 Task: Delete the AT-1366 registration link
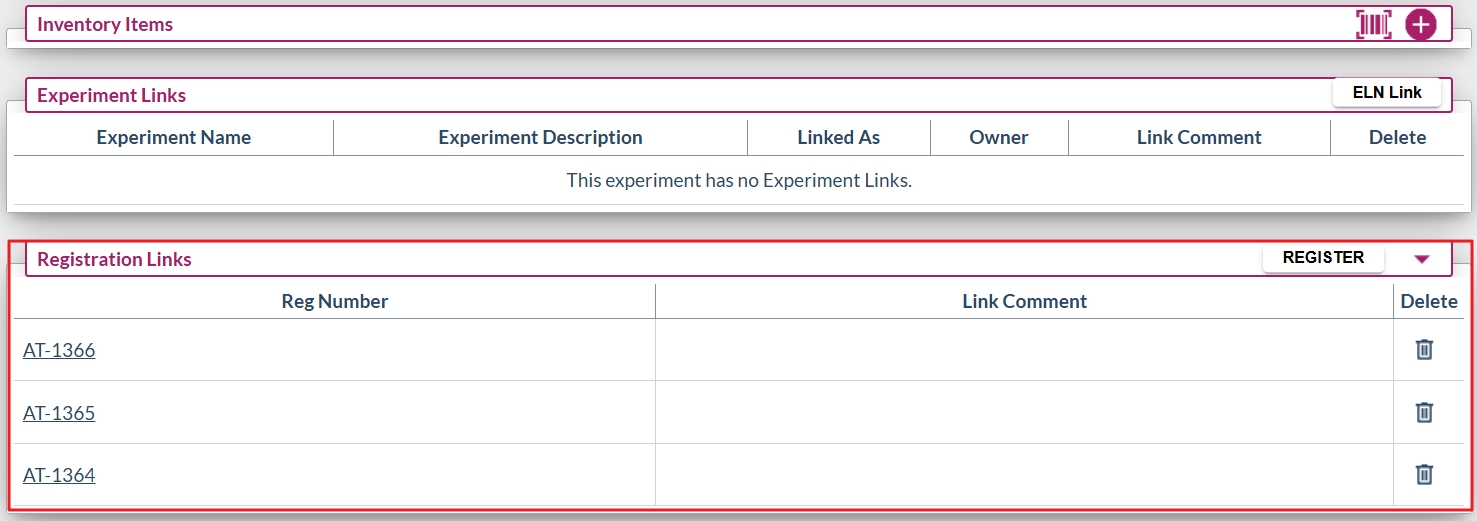1424,349
